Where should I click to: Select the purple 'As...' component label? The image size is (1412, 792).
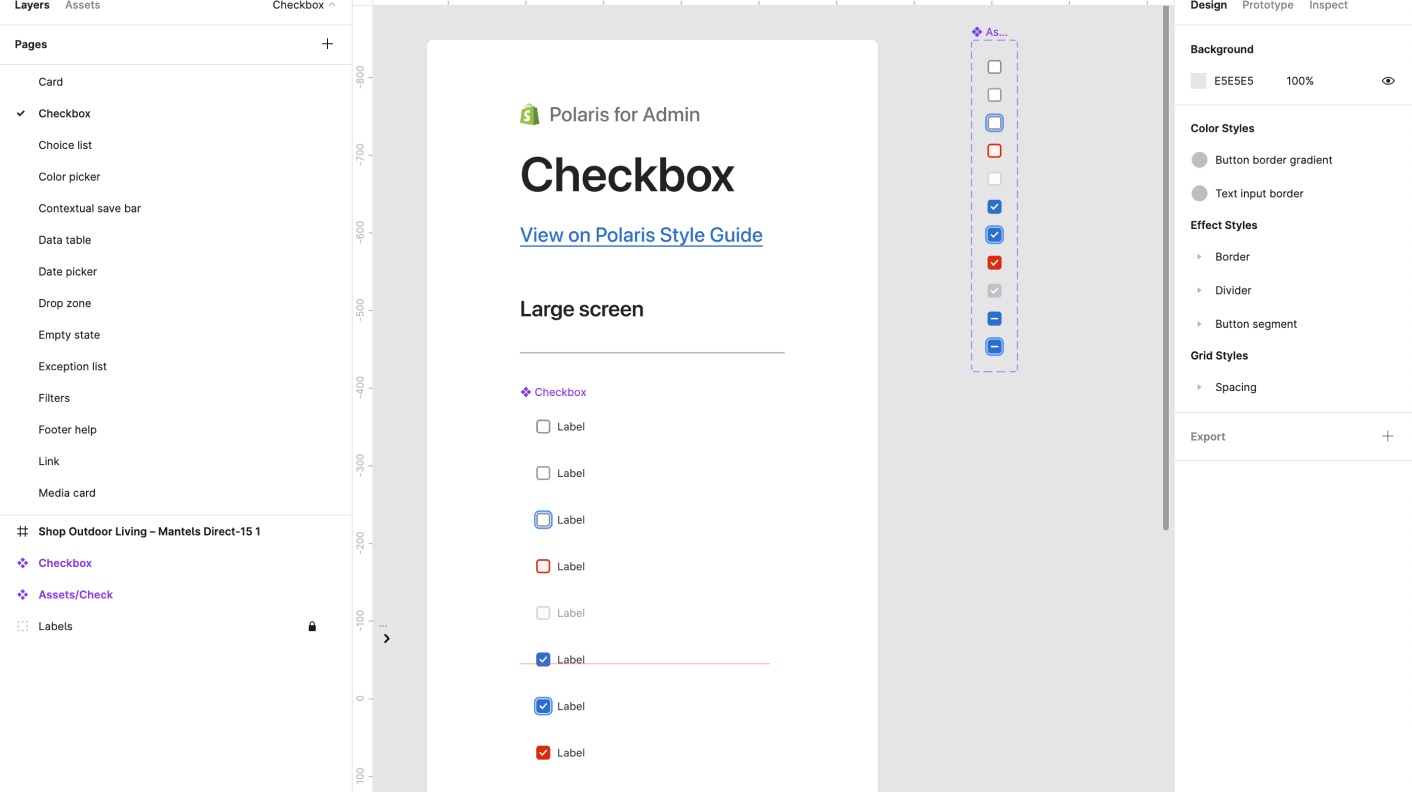click(x=989, y=32)
